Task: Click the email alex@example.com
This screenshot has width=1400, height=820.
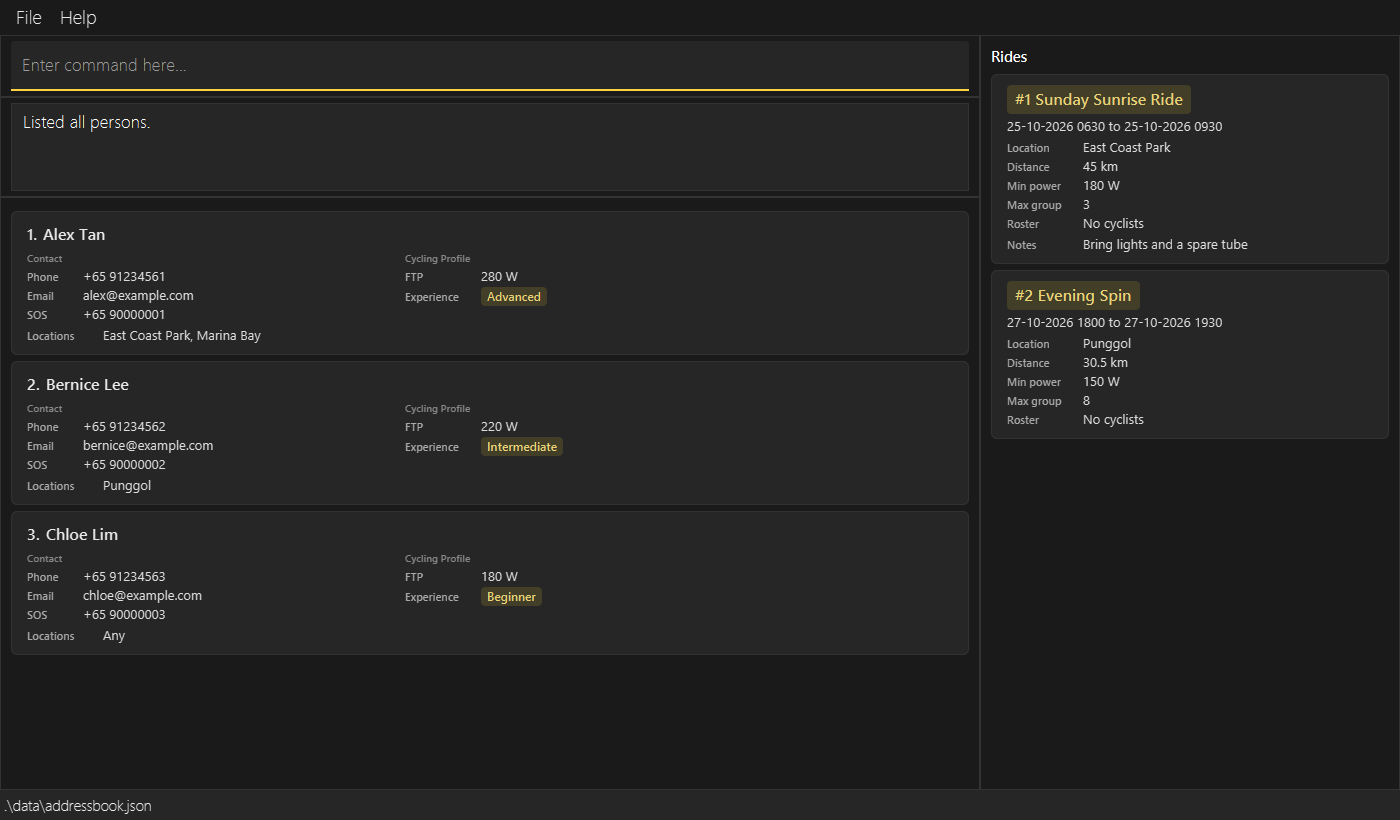Action: (138, 296)
